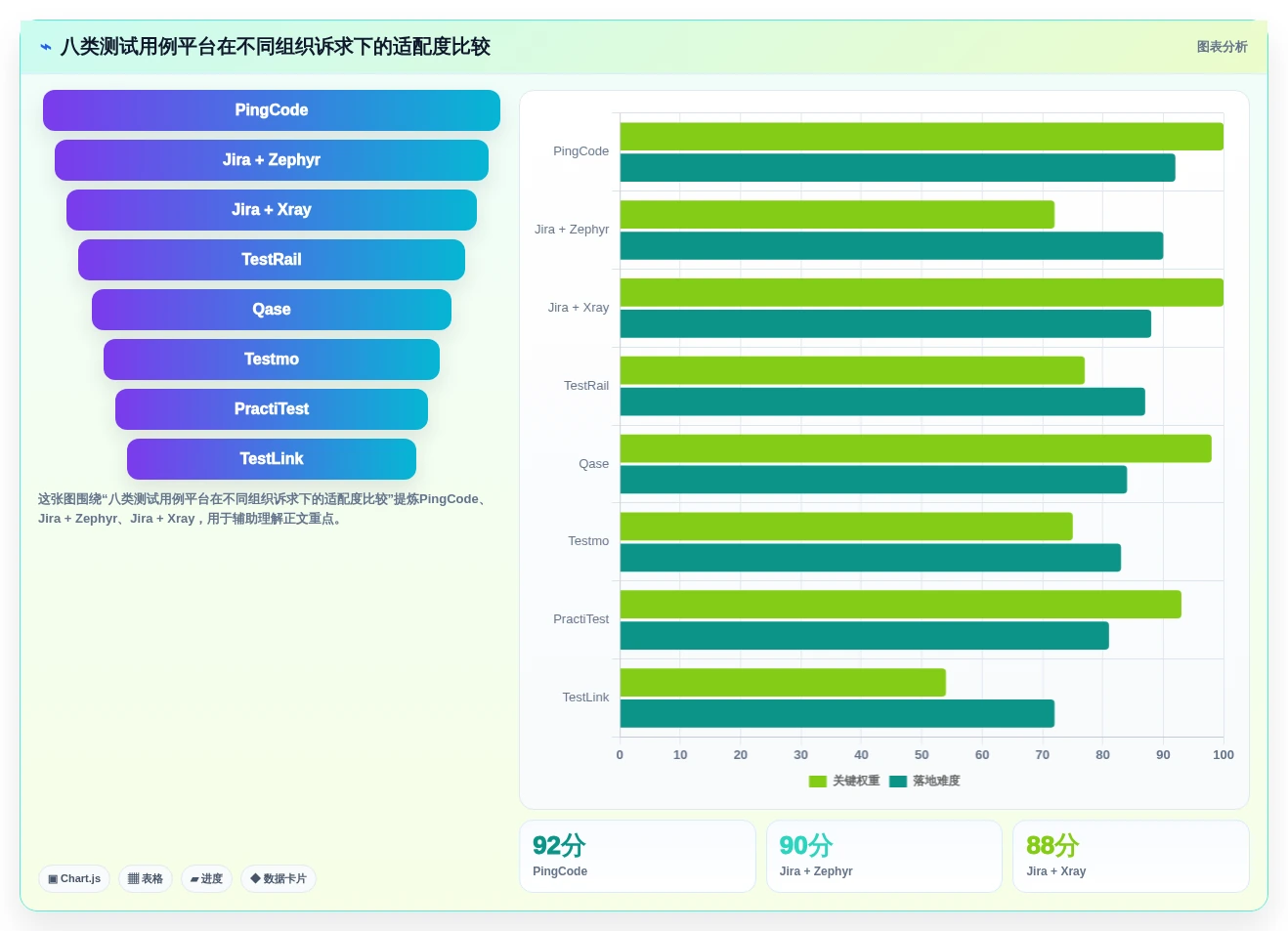
Task: Click the chart title 八类测试用例平台 heading
Action: pos(276,47)
